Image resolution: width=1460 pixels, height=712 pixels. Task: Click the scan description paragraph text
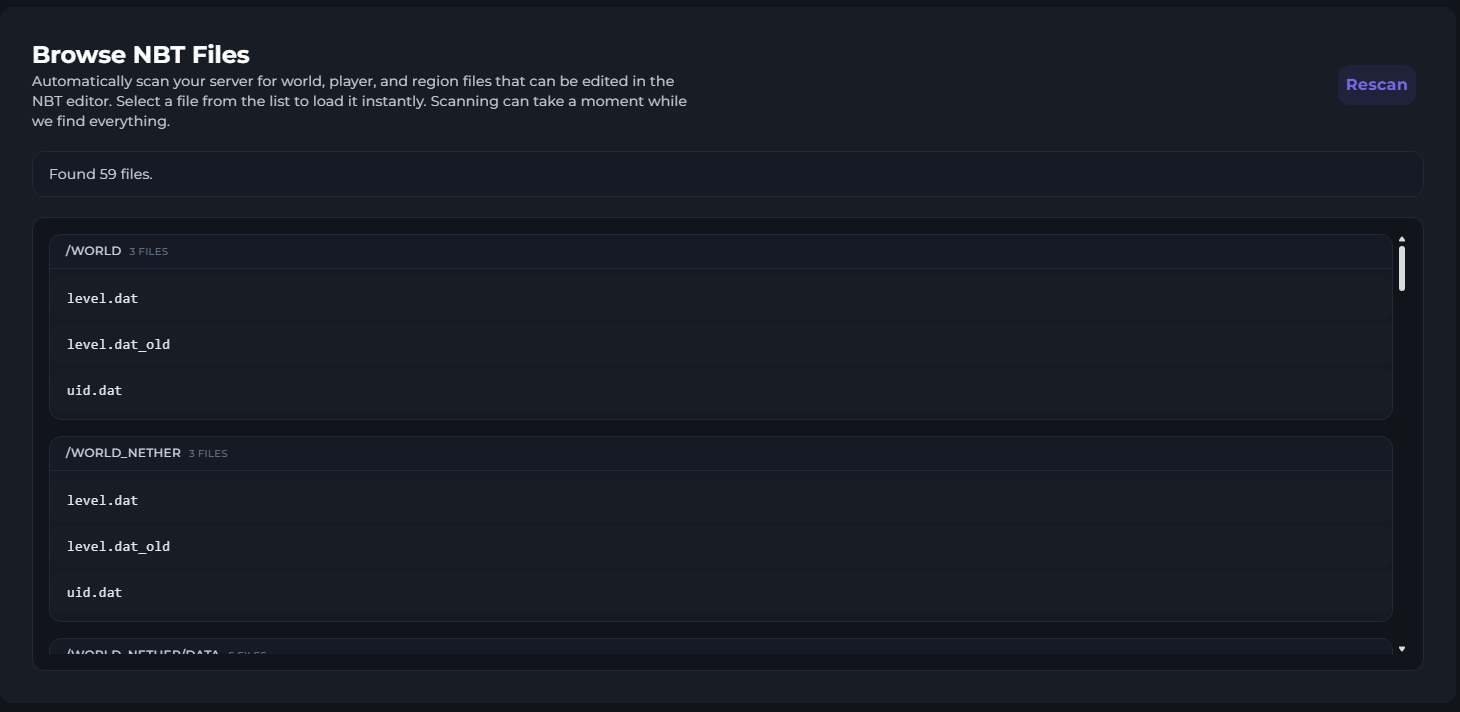pyautogui.click(x=359, y=101)
